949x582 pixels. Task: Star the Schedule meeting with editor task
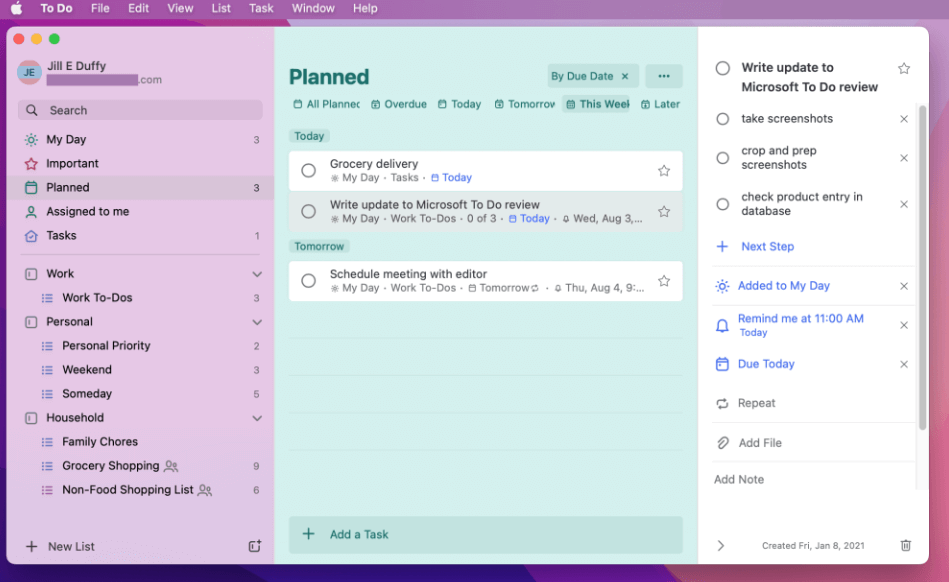click(663, 281)
